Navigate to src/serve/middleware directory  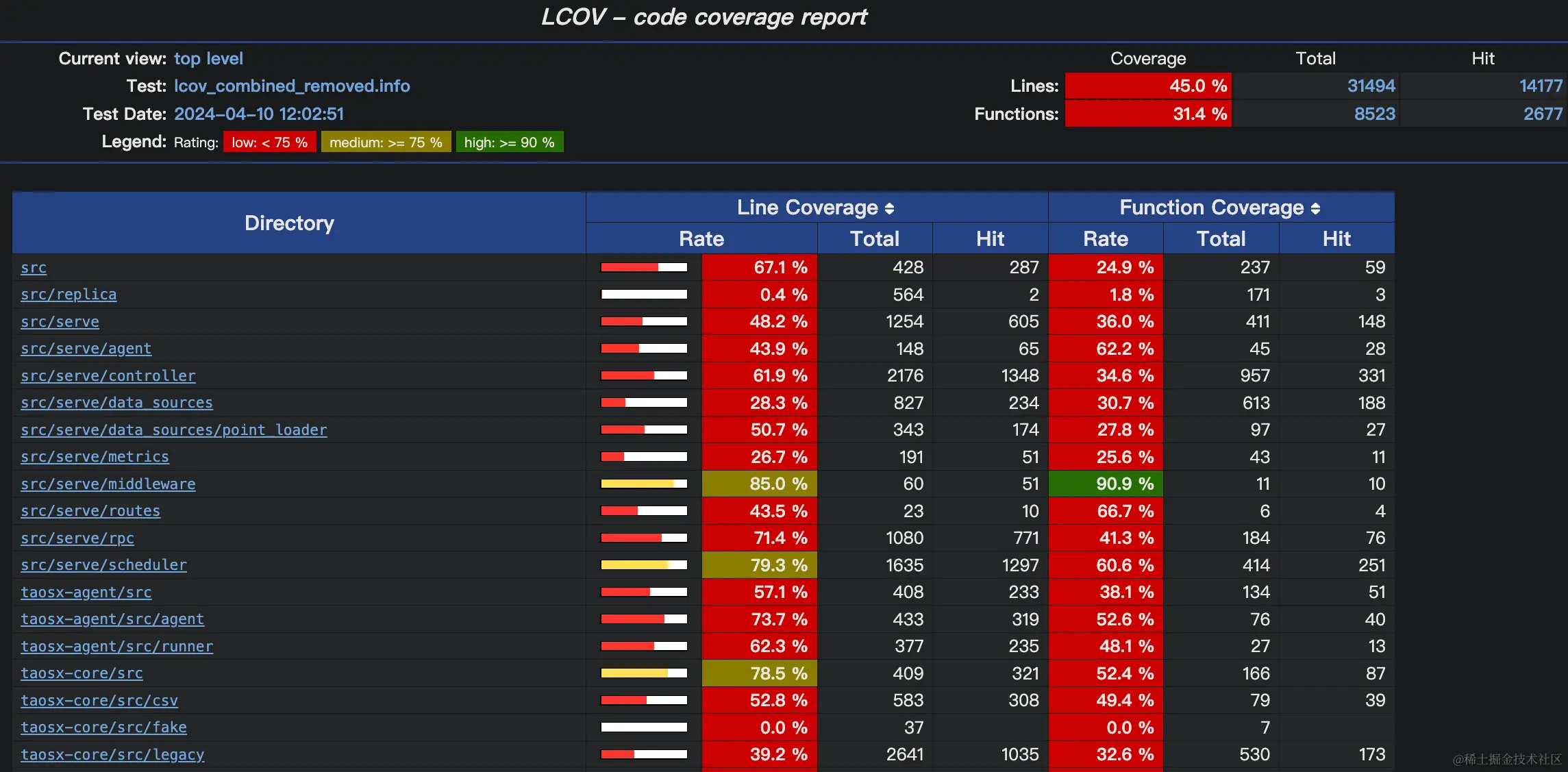coord(108,484)
